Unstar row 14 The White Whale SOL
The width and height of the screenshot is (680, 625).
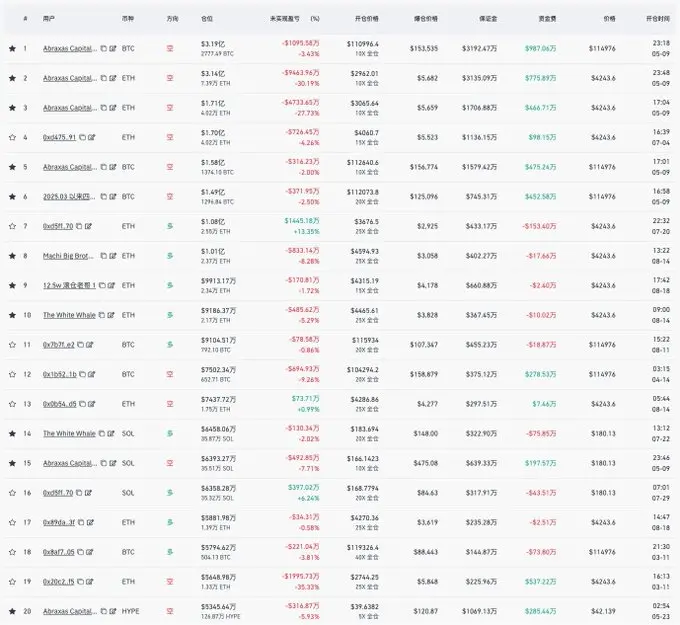tap(12, 433)
